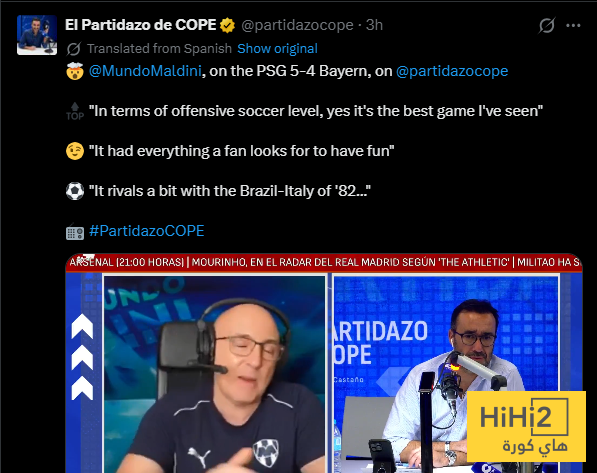Click the TOP arrow emoji
This screenshot has width=597, height=473.
(x=75, y=111)
